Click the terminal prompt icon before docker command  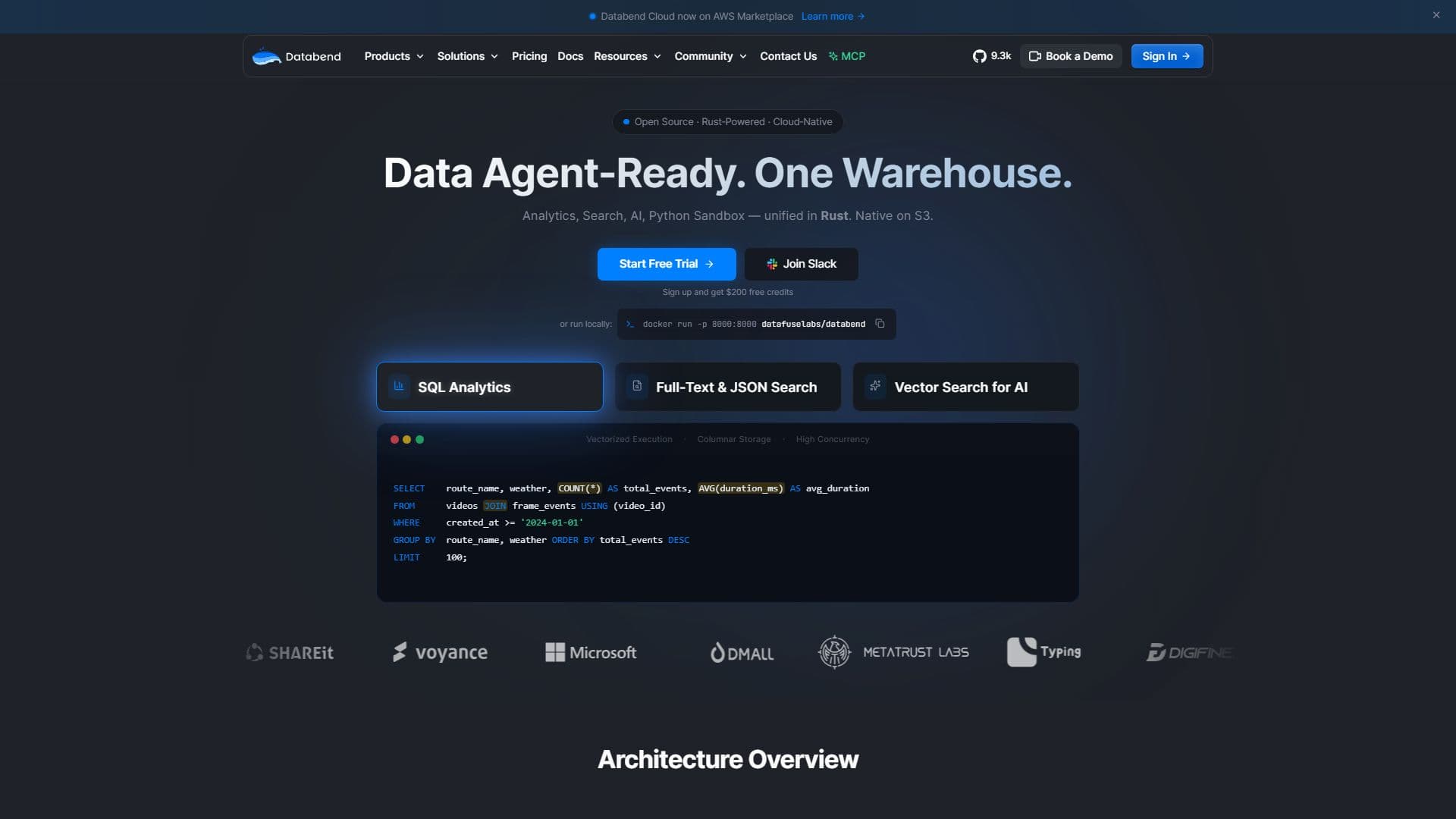(x=630, y=324)
